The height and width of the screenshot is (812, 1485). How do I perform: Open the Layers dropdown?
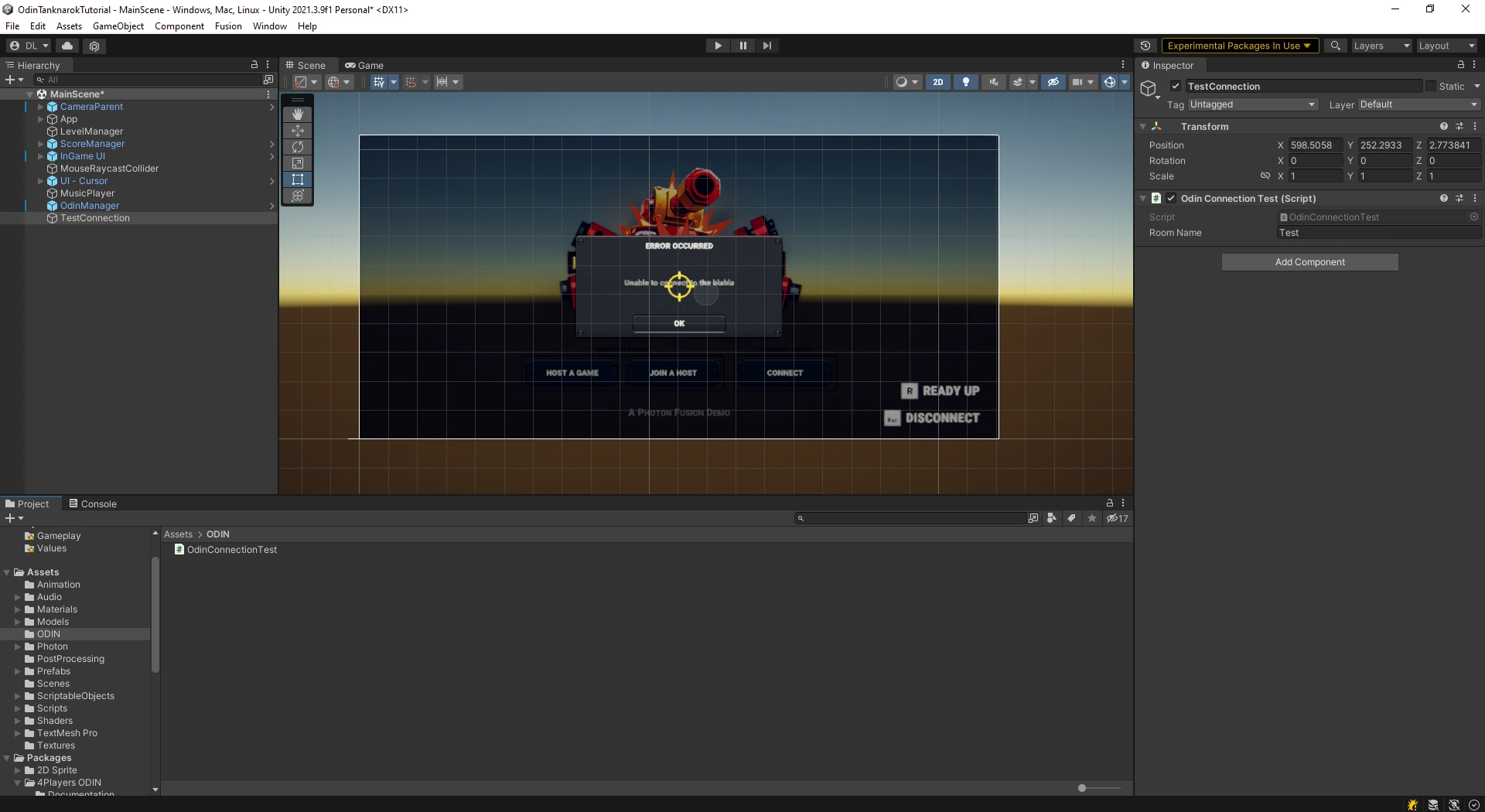[x=1381, y=46]
